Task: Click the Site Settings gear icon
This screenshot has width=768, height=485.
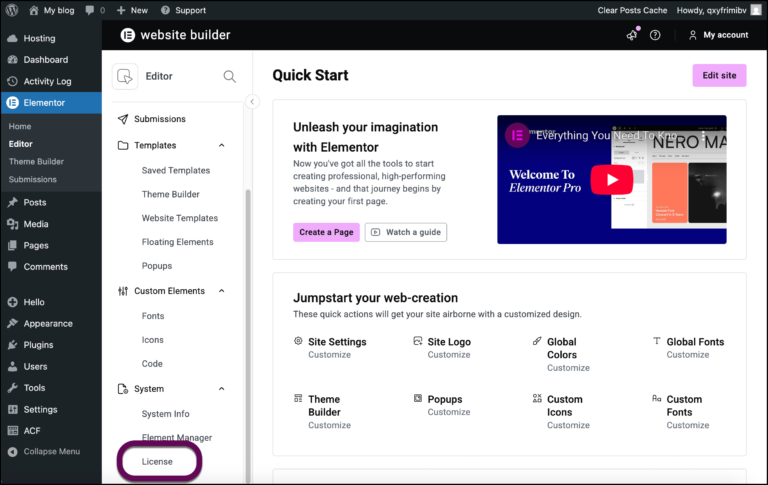Action: pos(298,341)
